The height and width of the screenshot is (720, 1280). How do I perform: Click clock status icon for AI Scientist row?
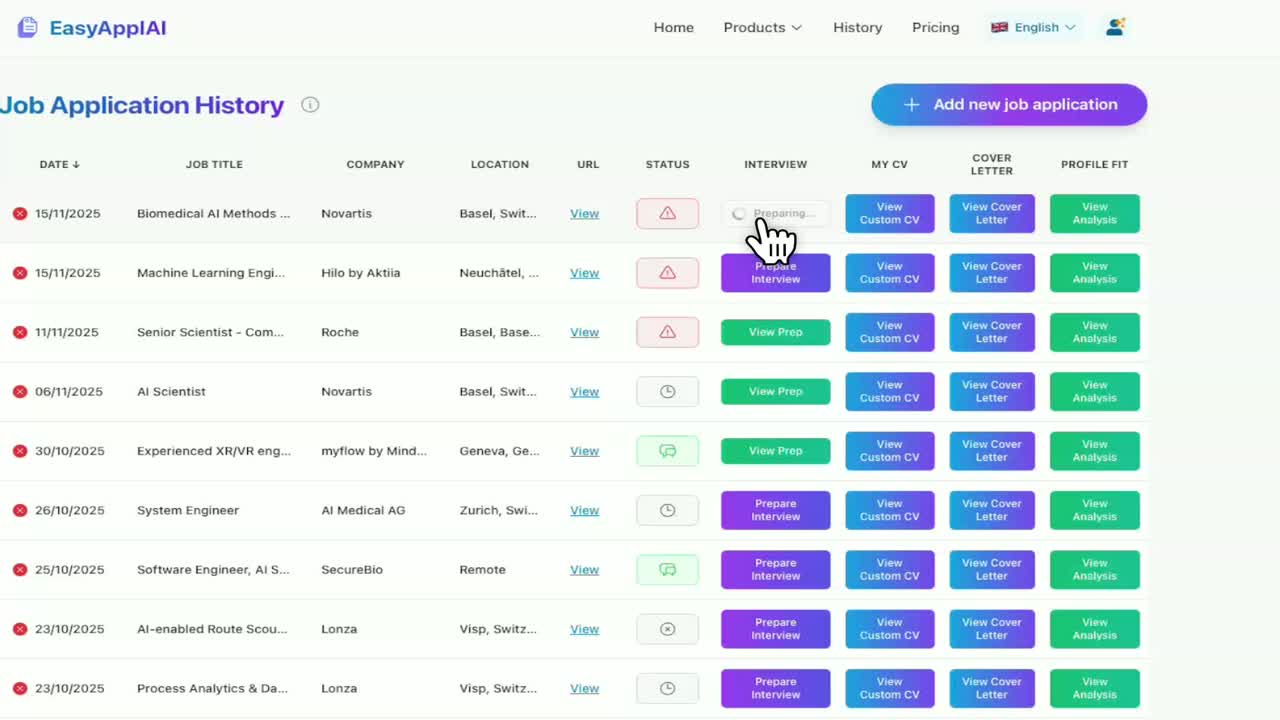(x=668, y=392)
